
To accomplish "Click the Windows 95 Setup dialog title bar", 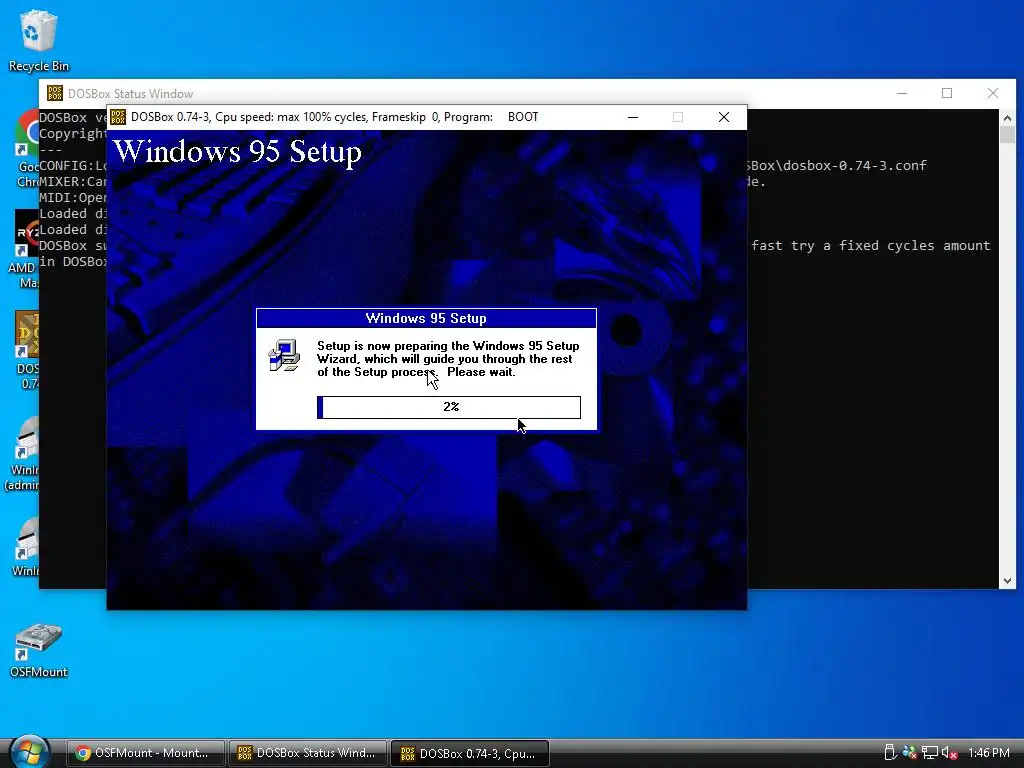I will tap(426, 318).
